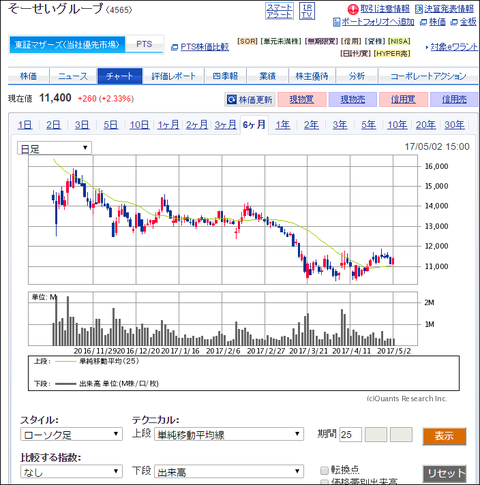
Task: Click the 現物売 sell button
Action: point(353,99)
